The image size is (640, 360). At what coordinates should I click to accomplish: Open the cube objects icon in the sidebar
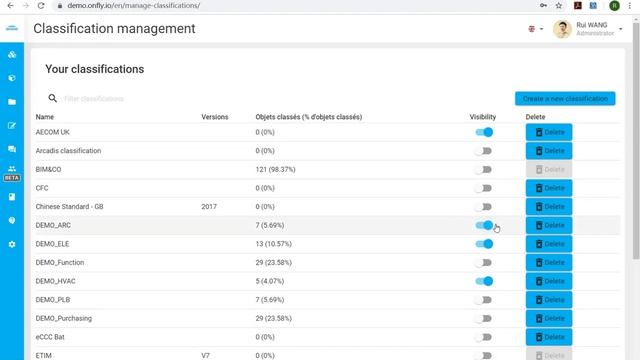tap(12, 78)
